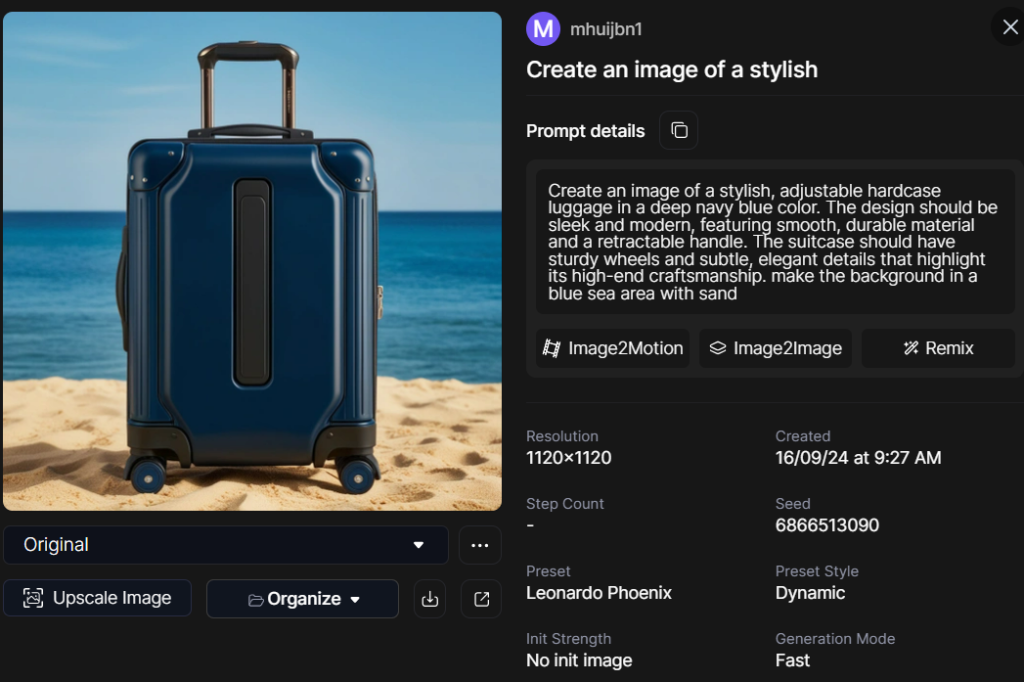Click the title 'Create an image of a stylish'

pos(672,70)
